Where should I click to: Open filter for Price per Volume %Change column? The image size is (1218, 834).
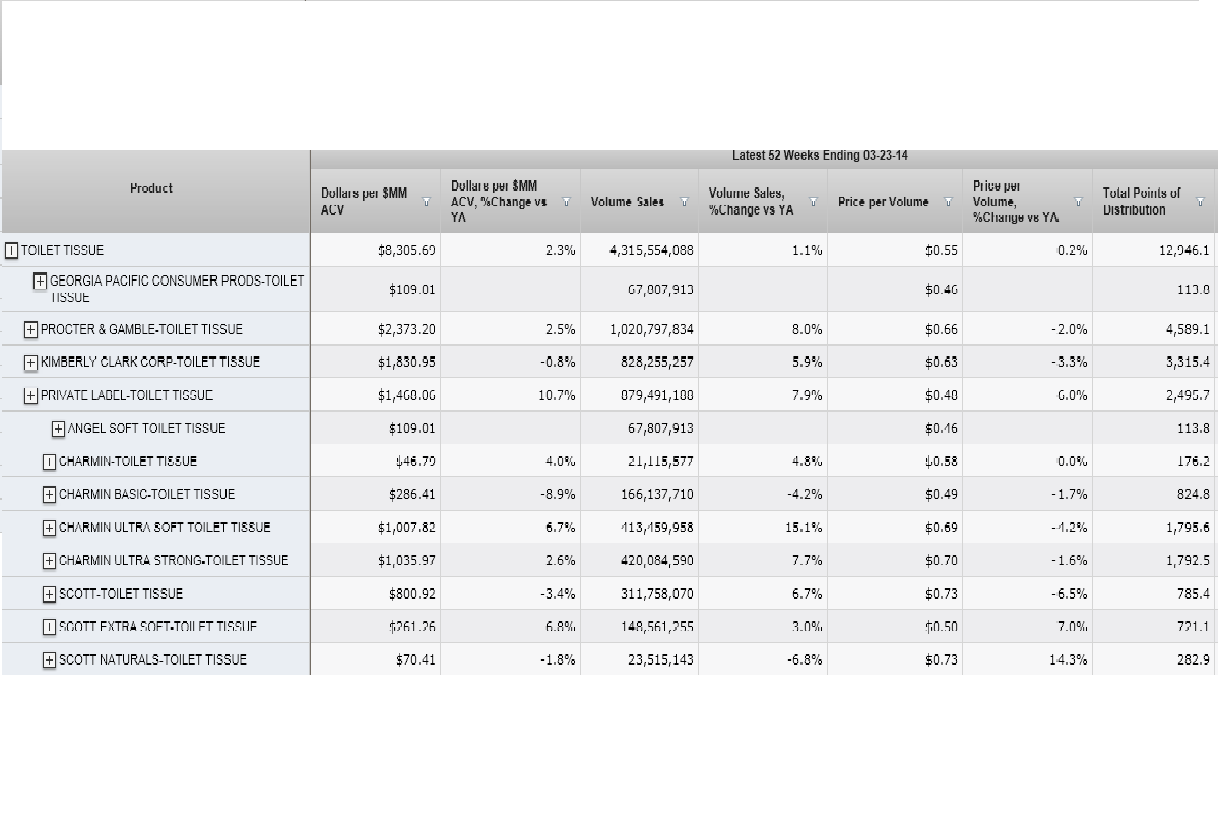[1079, 201]
